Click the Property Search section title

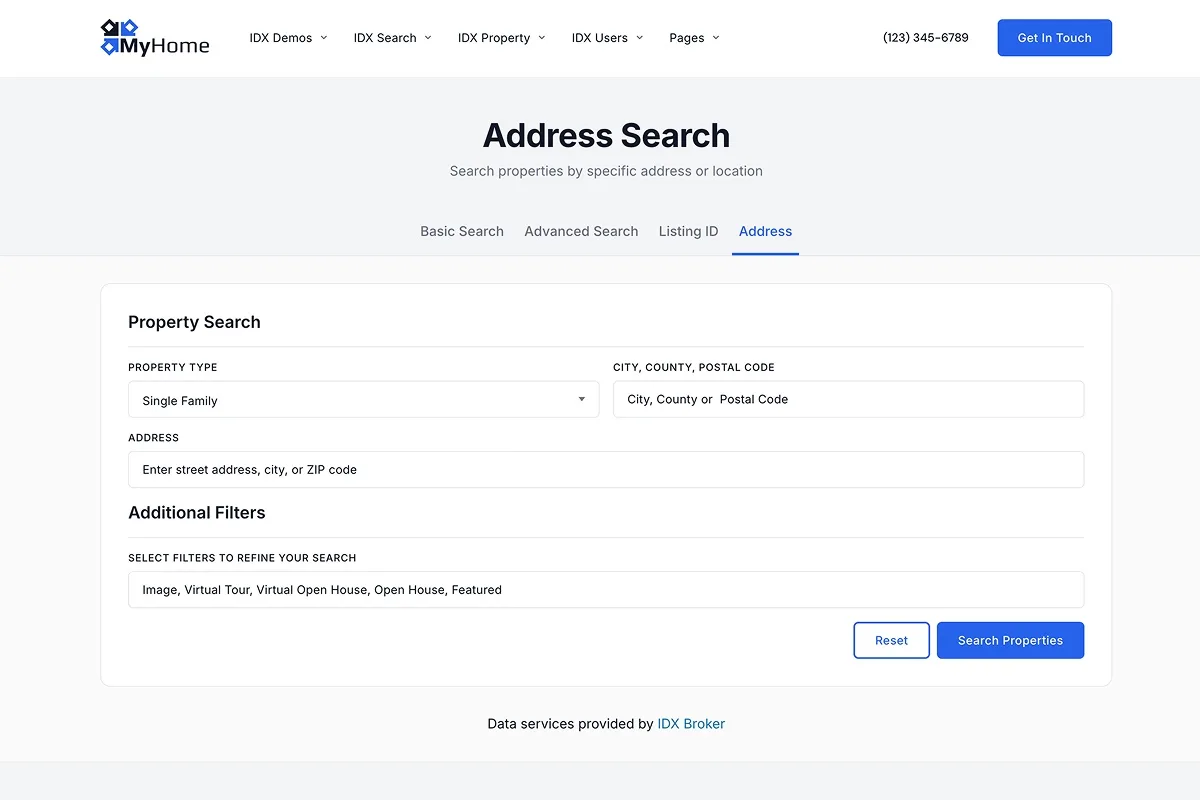coord(194,322)
